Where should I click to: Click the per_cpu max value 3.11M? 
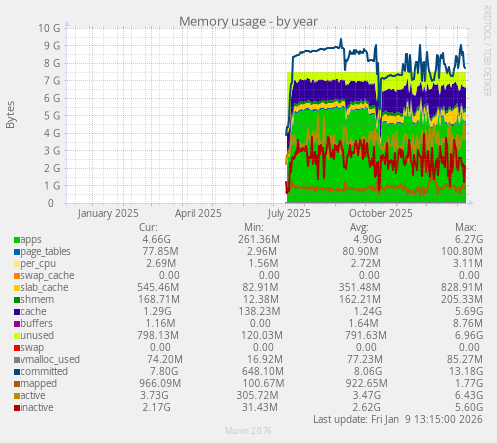point(468,263)
